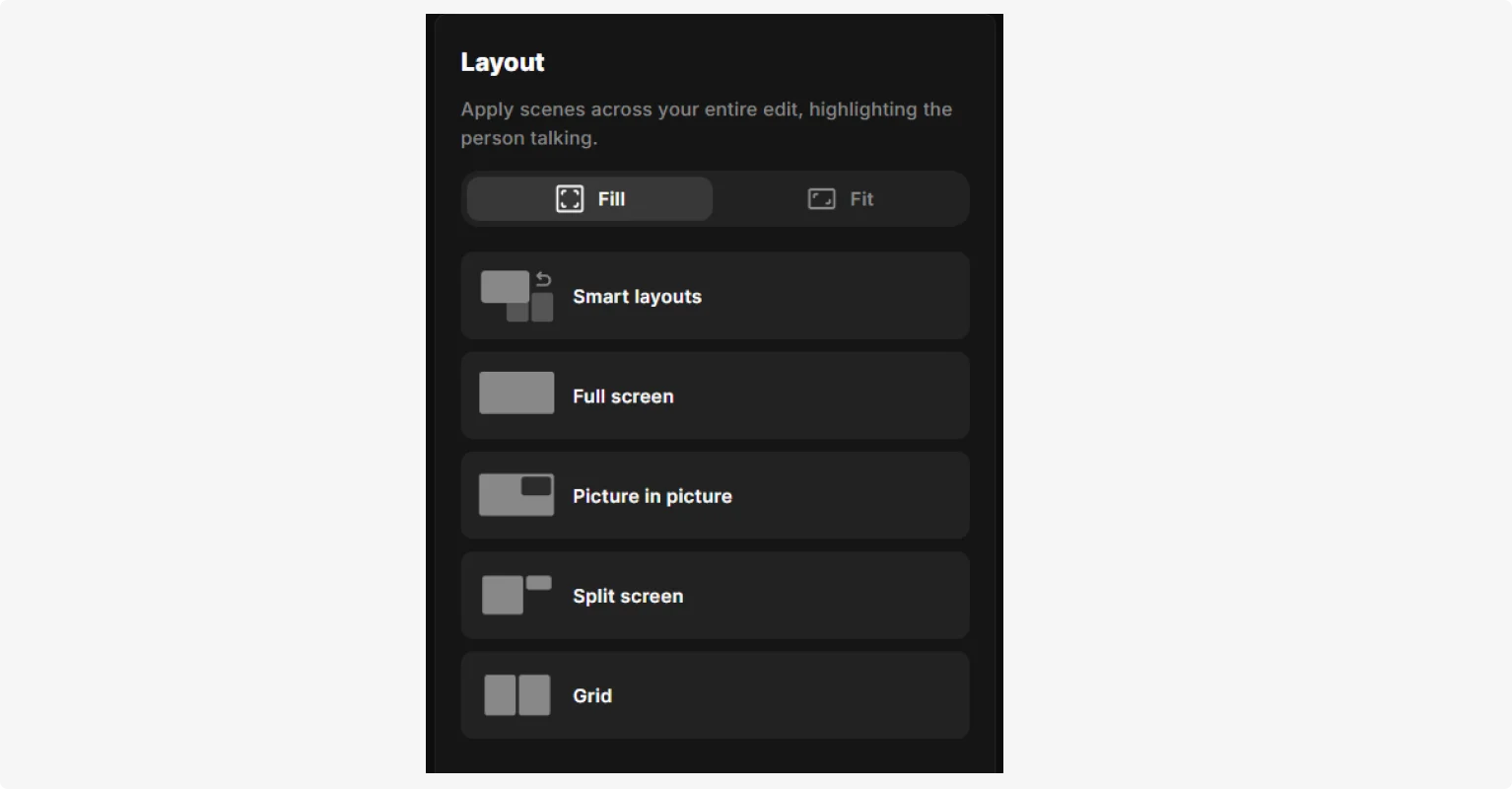This screenshot has height=789, width=1512.
Task: Click the refresh arrow on Smart layouts icon
Action: [543, 280]
